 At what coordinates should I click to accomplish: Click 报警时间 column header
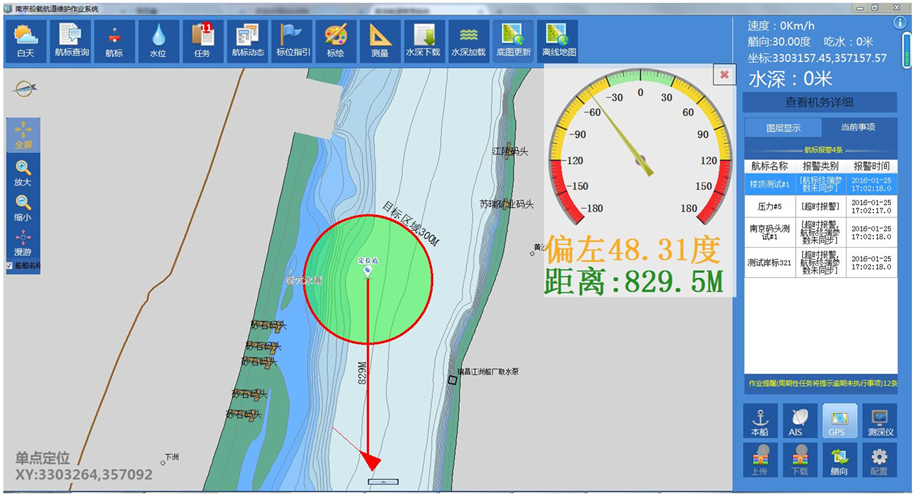point(872,166)
